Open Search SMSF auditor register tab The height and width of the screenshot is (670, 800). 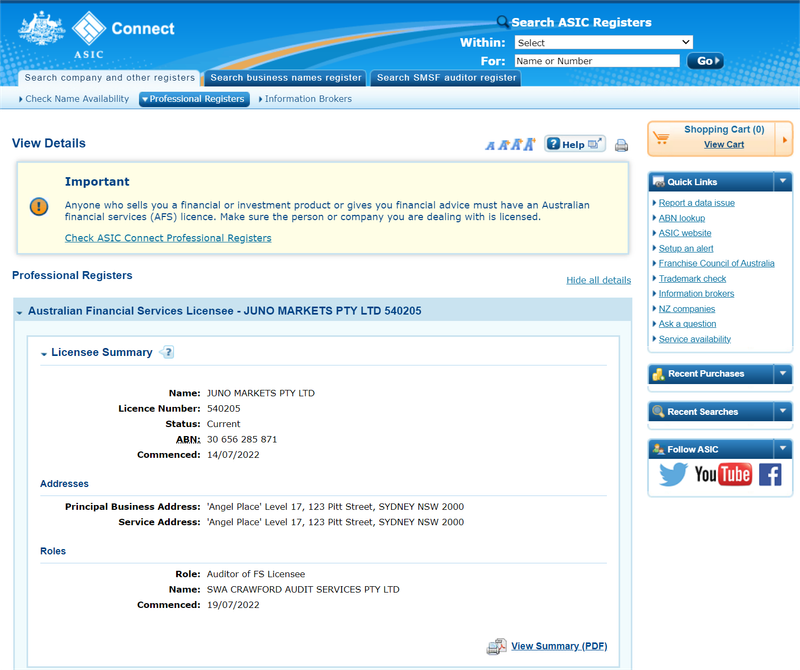pyautogui.click(x=446, y=78)
